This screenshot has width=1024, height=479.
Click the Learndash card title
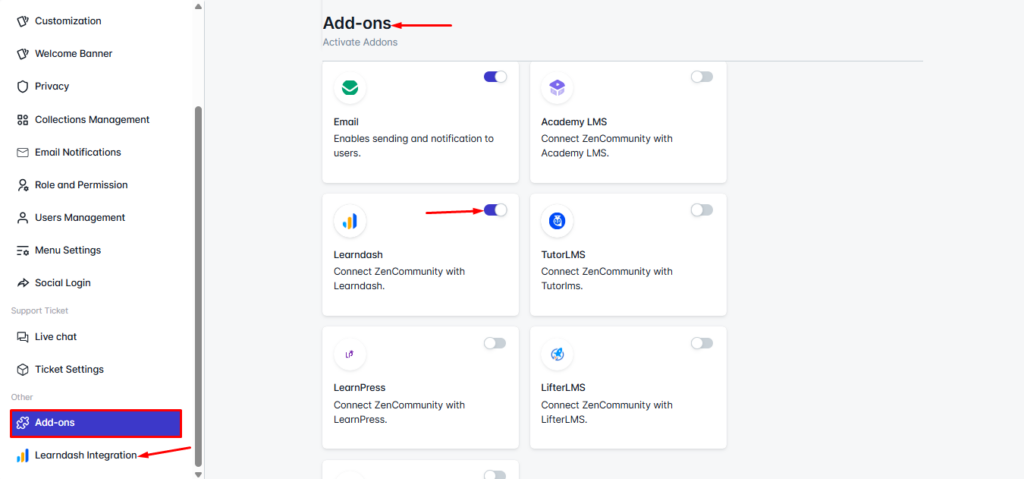[358, 255]
